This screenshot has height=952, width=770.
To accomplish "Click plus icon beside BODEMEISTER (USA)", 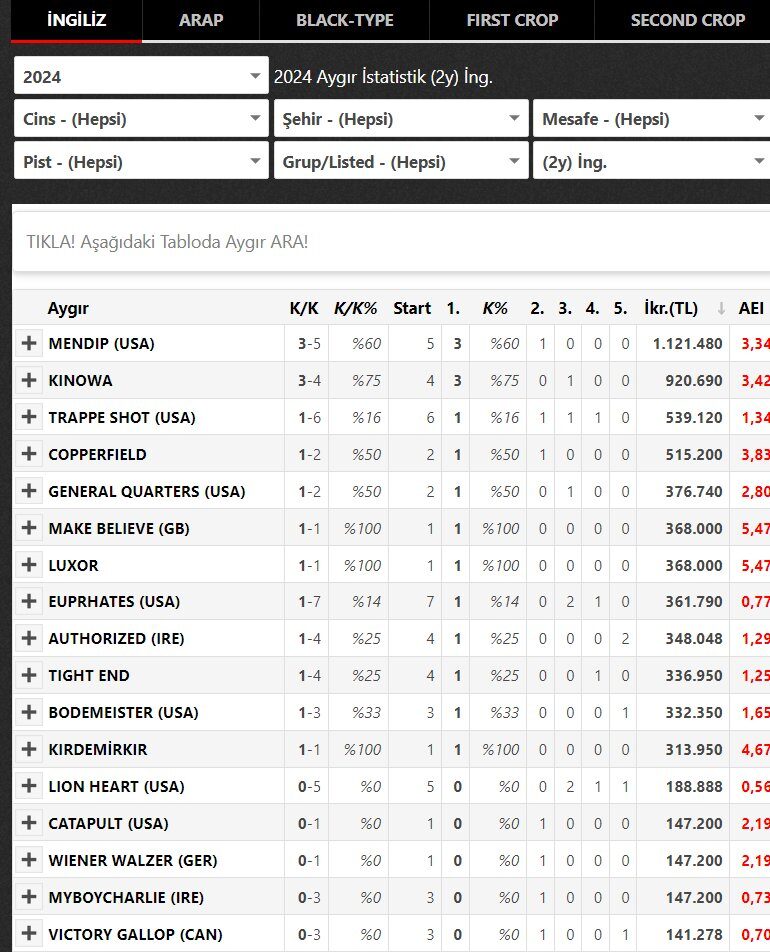I will pyautogui.click(x=29, y=712).
